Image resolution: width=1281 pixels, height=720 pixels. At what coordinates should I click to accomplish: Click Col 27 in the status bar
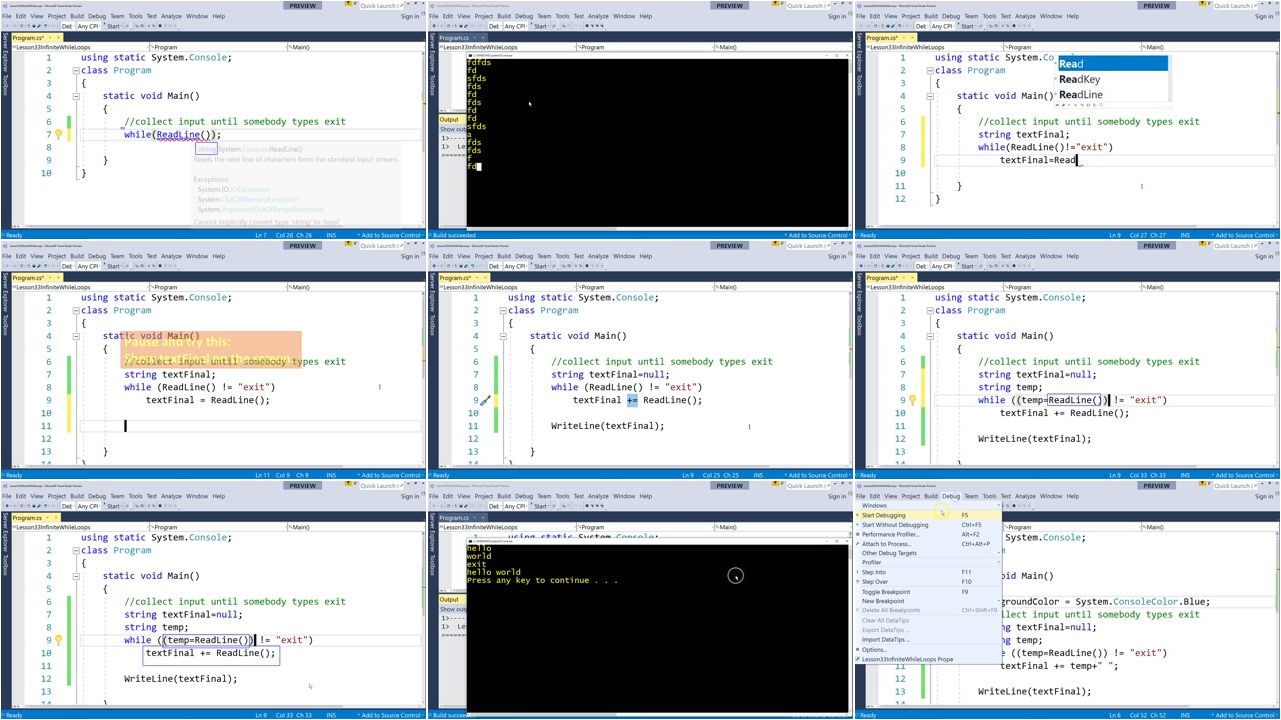click(x=1139, y=235)
